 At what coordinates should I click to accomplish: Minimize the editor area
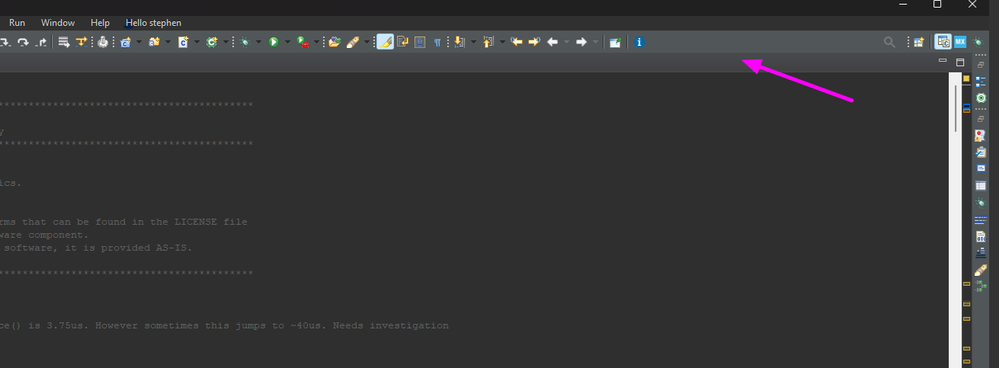[943, 61]
